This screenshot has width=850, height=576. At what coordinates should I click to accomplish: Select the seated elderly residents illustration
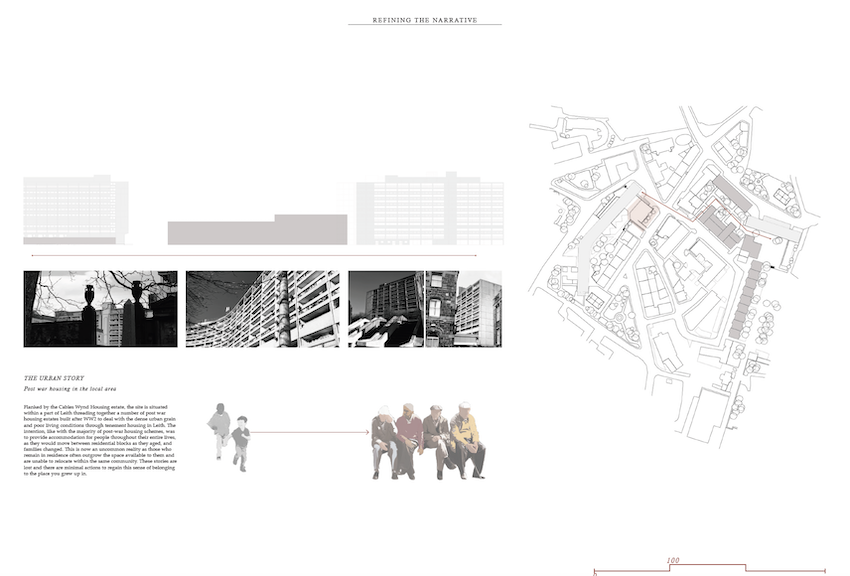(425, 435)
